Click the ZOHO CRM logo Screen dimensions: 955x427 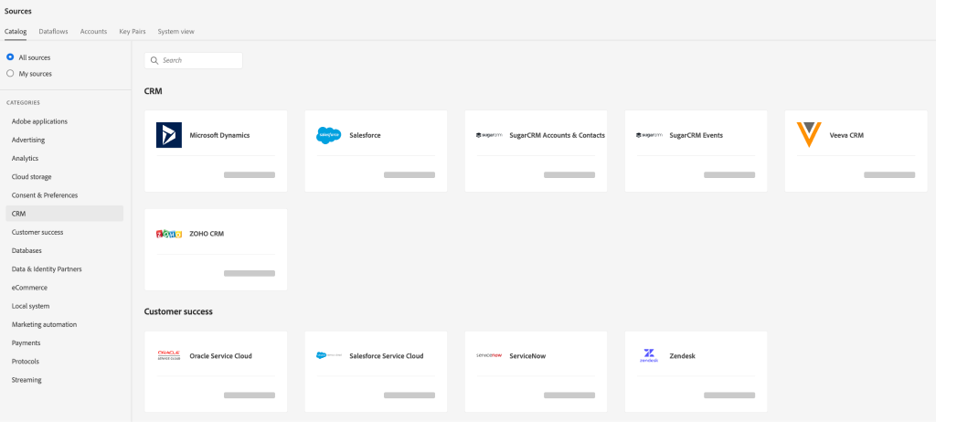(x=169, y=234)
